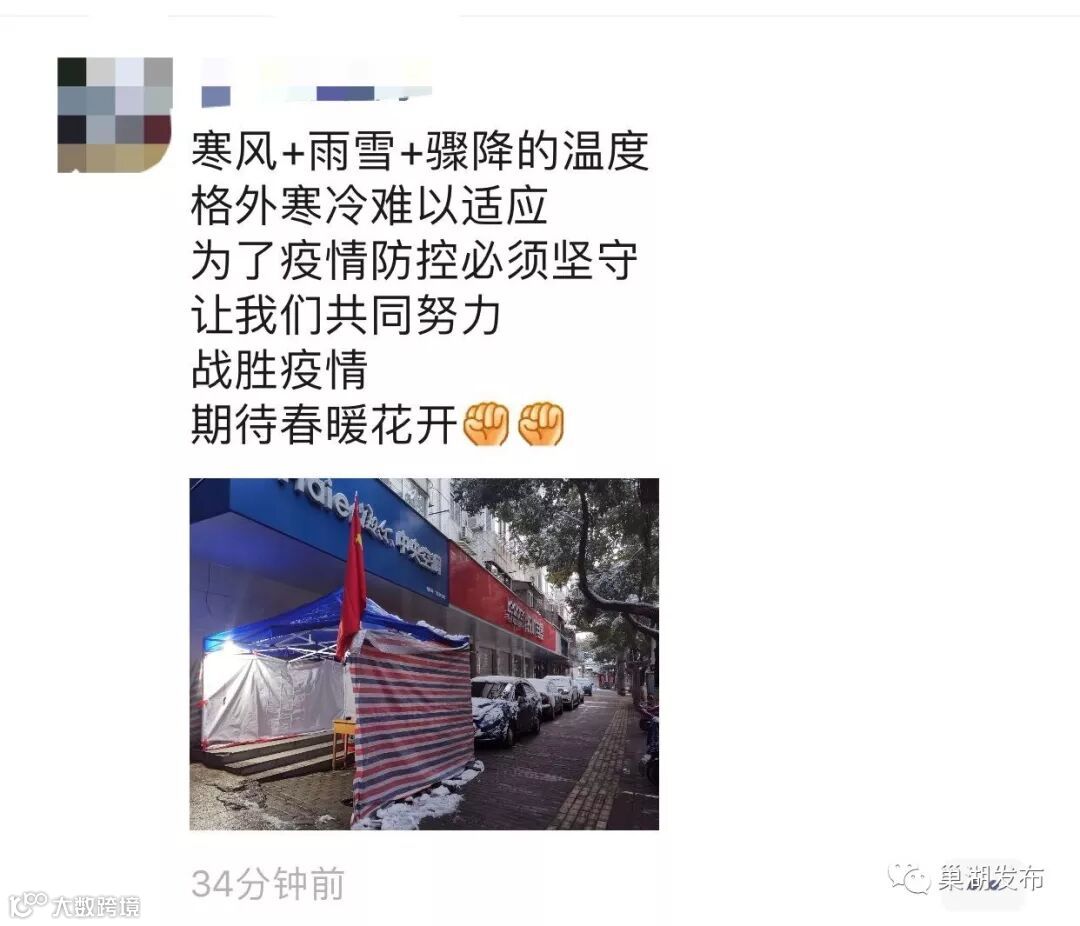The image size is (1080, 926).
Task: Click the 大数跨境 watermark label
Action: tap(95, 906)
